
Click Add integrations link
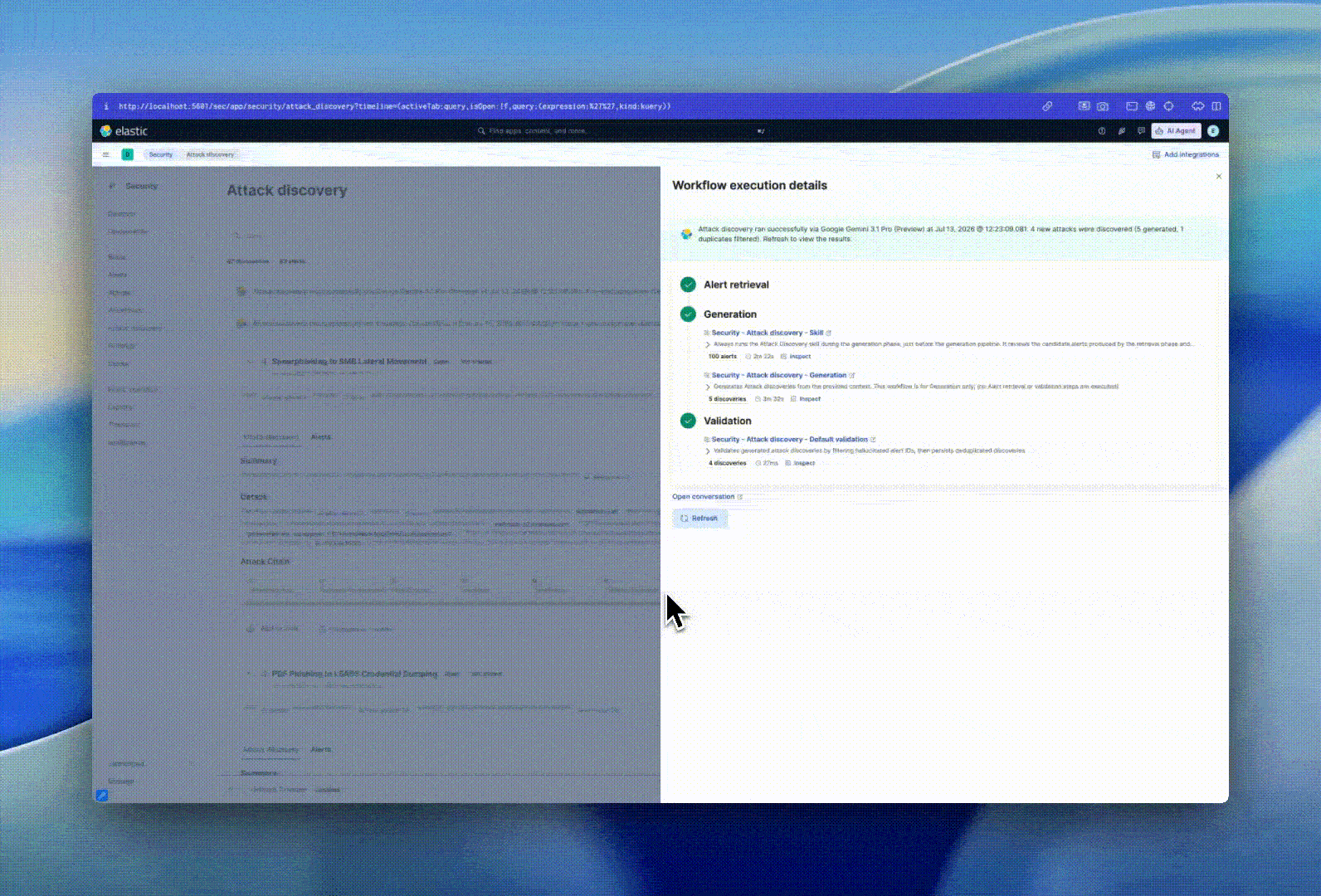[x=1186, y=155]
